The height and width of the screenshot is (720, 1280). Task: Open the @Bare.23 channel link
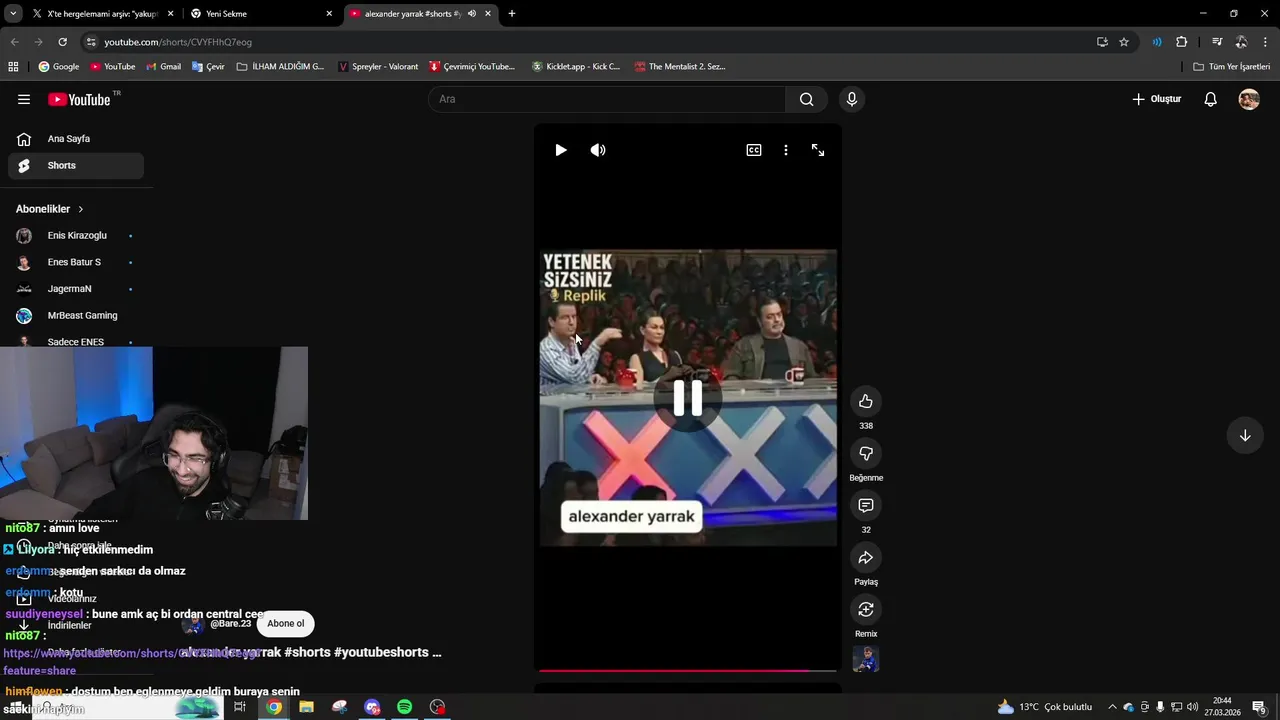coord(230,624)
